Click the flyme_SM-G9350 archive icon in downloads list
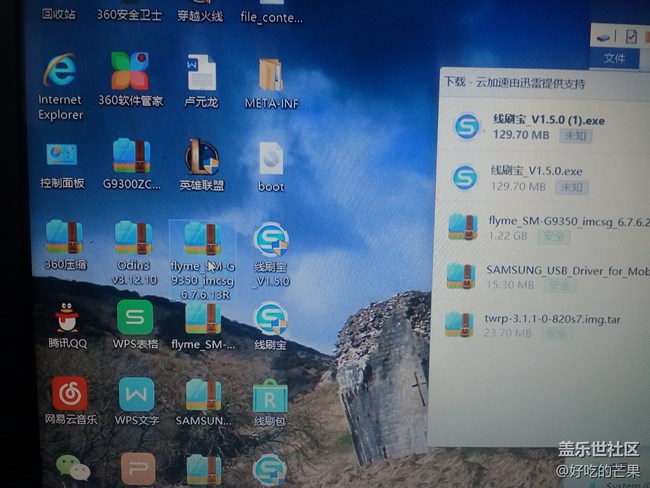Image resolution: width=650 pixels, height=488 pixels. pyautogui.click(x=463, y=226)
